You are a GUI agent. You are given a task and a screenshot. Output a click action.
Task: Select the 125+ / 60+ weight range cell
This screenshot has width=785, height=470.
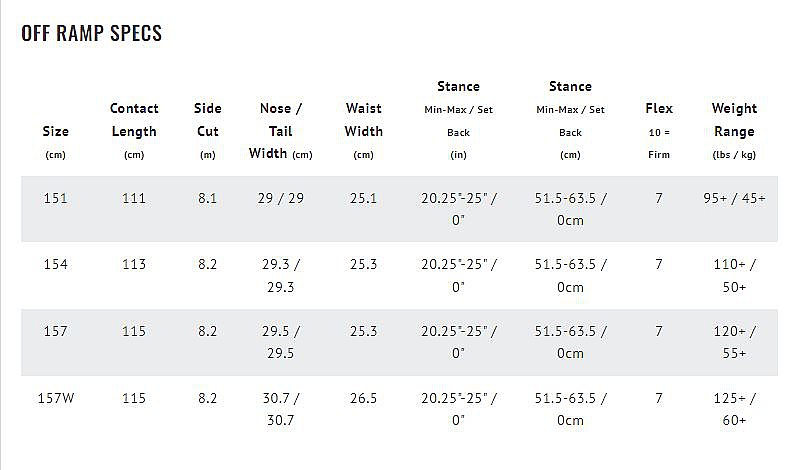(x=734, y=409)
